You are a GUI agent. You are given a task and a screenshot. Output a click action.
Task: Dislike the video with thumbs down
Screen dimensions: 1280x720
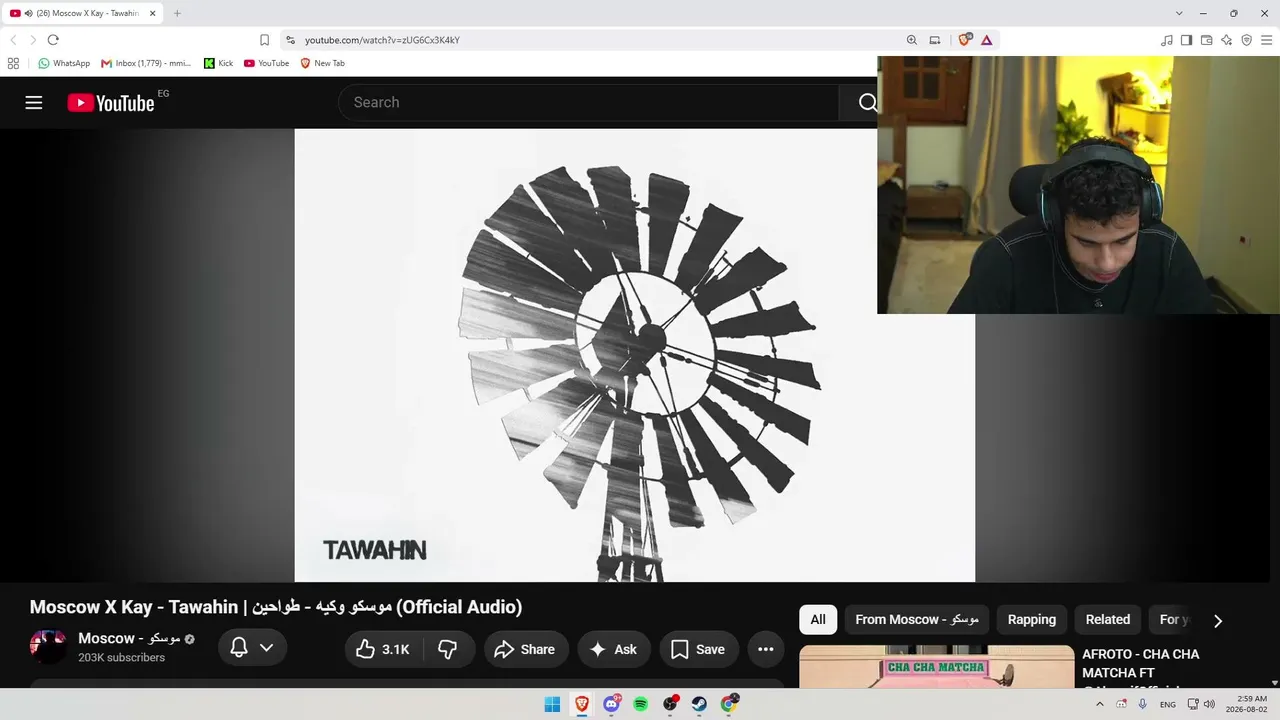[447, 649]
